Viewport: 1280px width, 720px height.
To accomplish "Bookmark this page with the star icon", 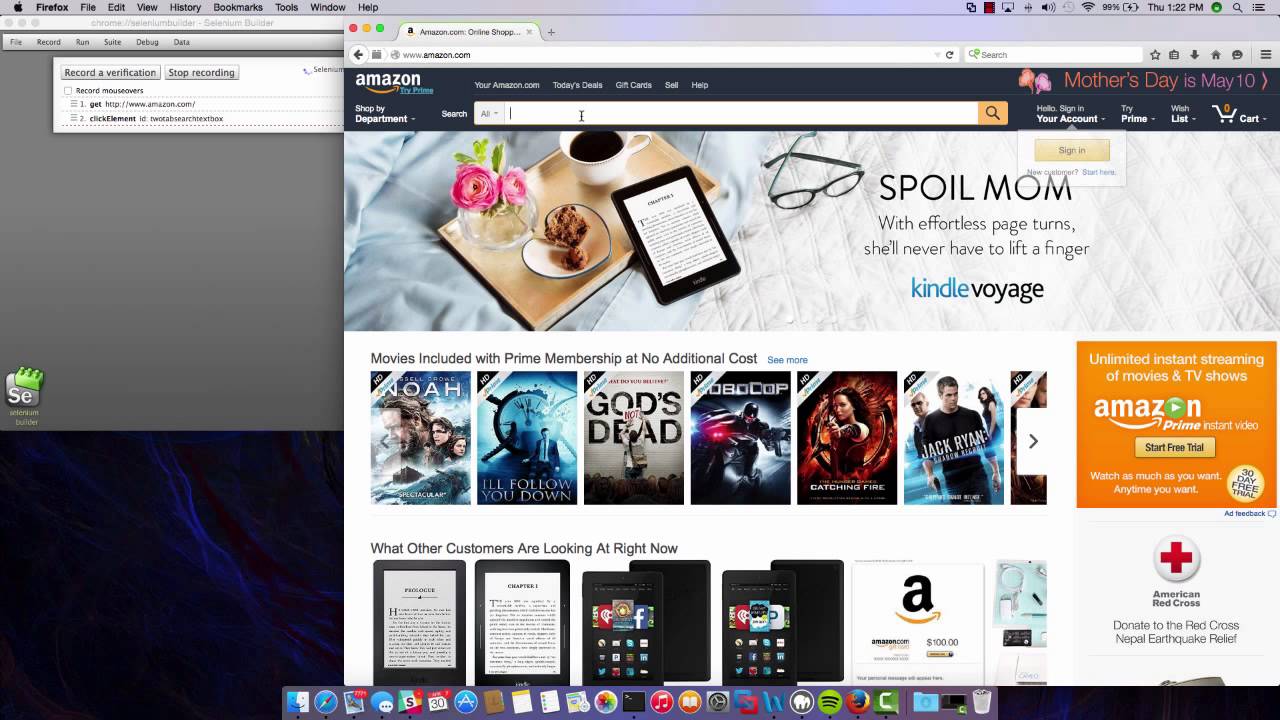I will click(1155, 55).
